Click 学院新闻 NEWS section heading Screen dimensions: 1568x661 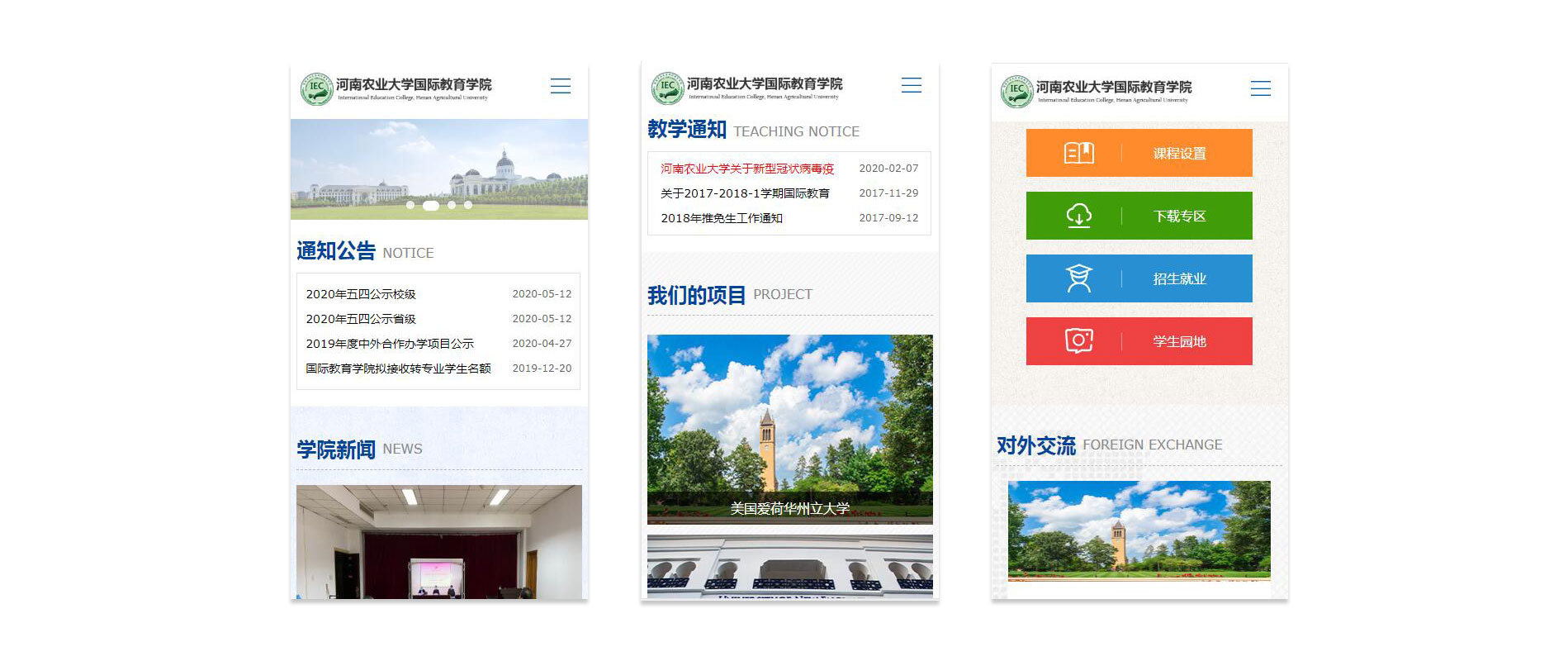tap(359, 449)
